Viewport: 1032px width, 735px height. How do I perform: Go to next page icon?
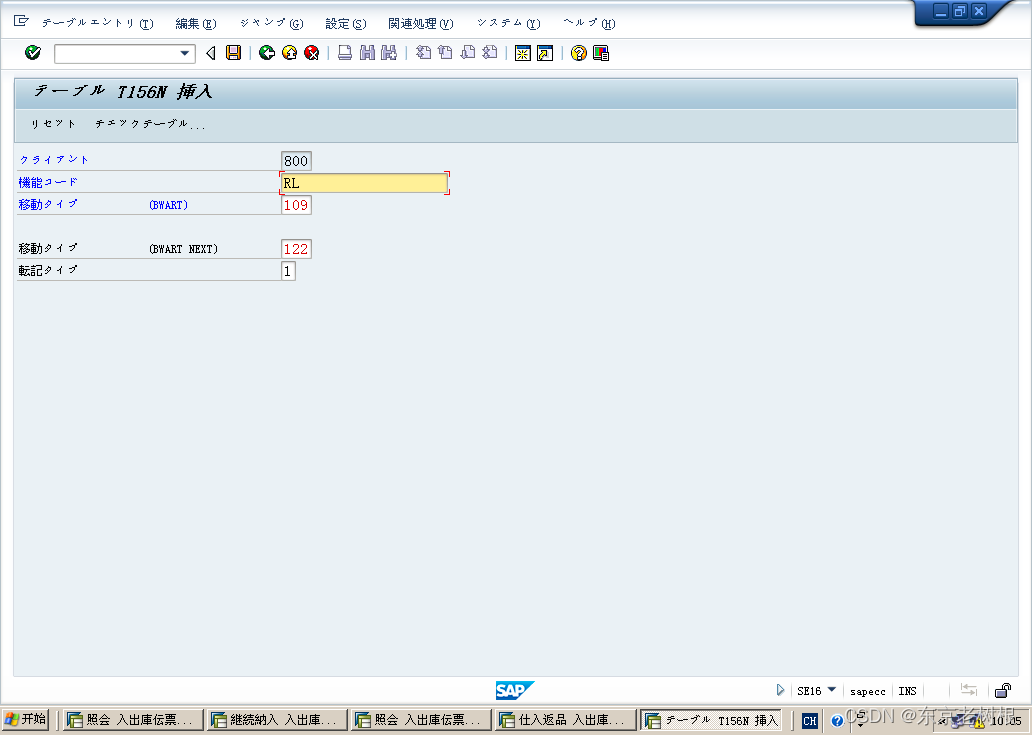pyautogui.click(x=467, y=53)
